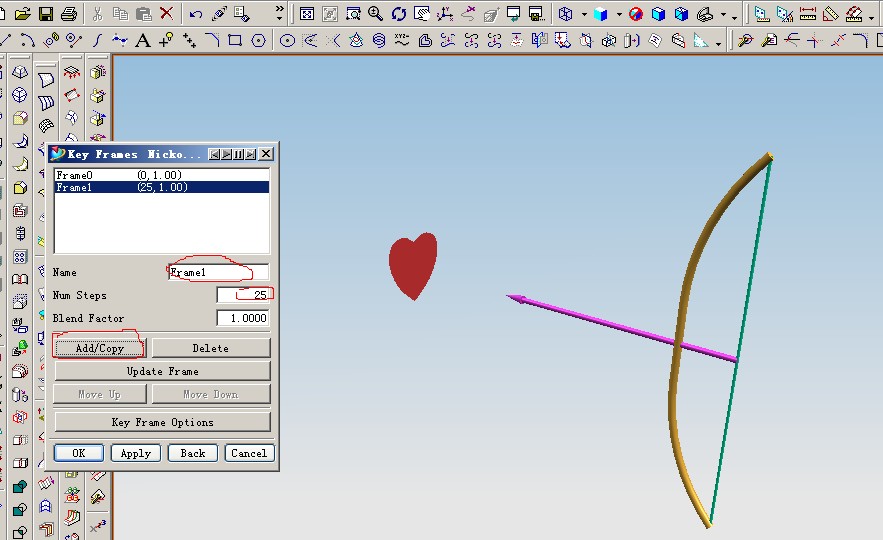Expand the toolbar overflow chevron
Image resolution: width=883 pixels, height=540 pixels.
pyautogui.click(x=278, y=14)
